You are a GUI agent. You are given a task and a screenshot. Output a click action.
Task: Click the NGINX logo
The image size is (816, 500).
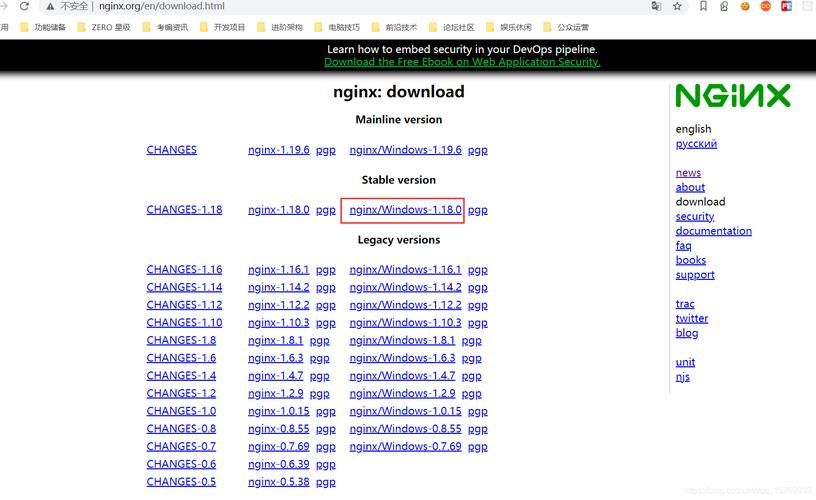tap(732, 96)
